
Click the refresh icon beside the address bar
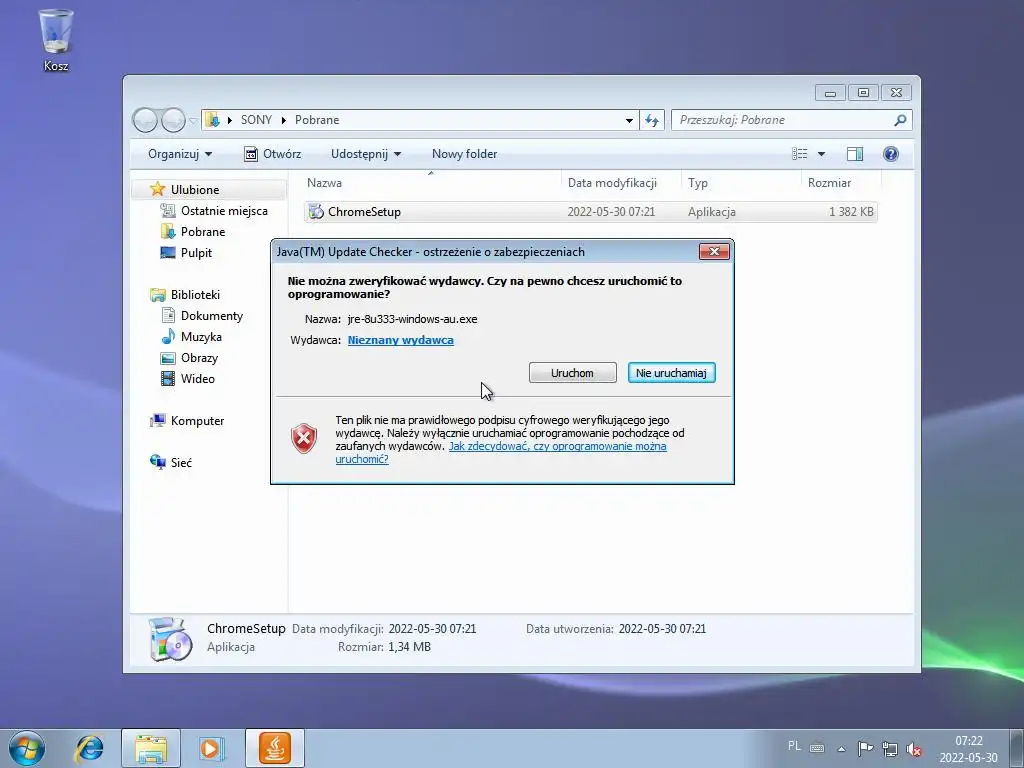click(x=652, y=120)
